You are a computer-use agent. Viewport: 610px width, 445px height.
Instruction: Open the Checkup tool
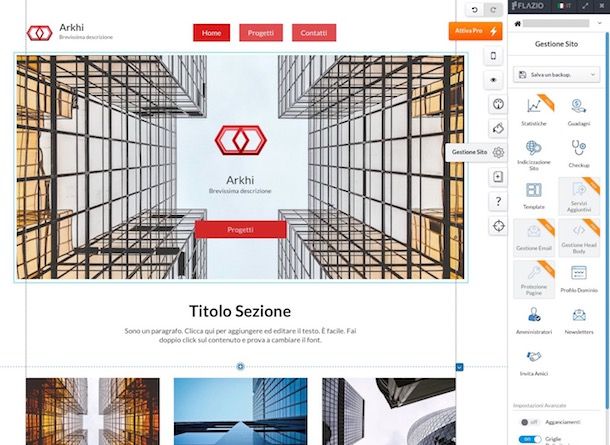pyautogui.click(x=579, y=154)
